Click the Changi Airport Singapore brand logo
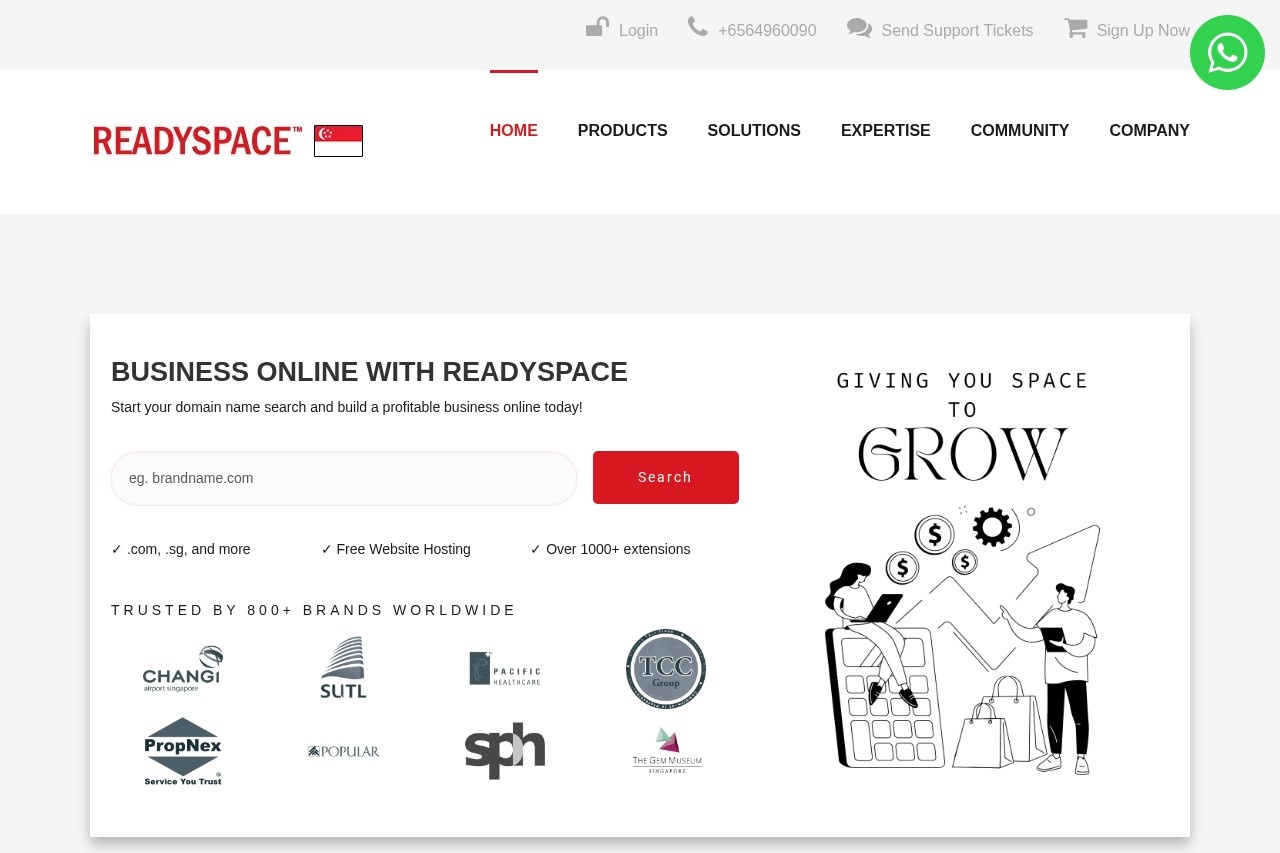Viewport: 1280px width, 853px height. 182,668
